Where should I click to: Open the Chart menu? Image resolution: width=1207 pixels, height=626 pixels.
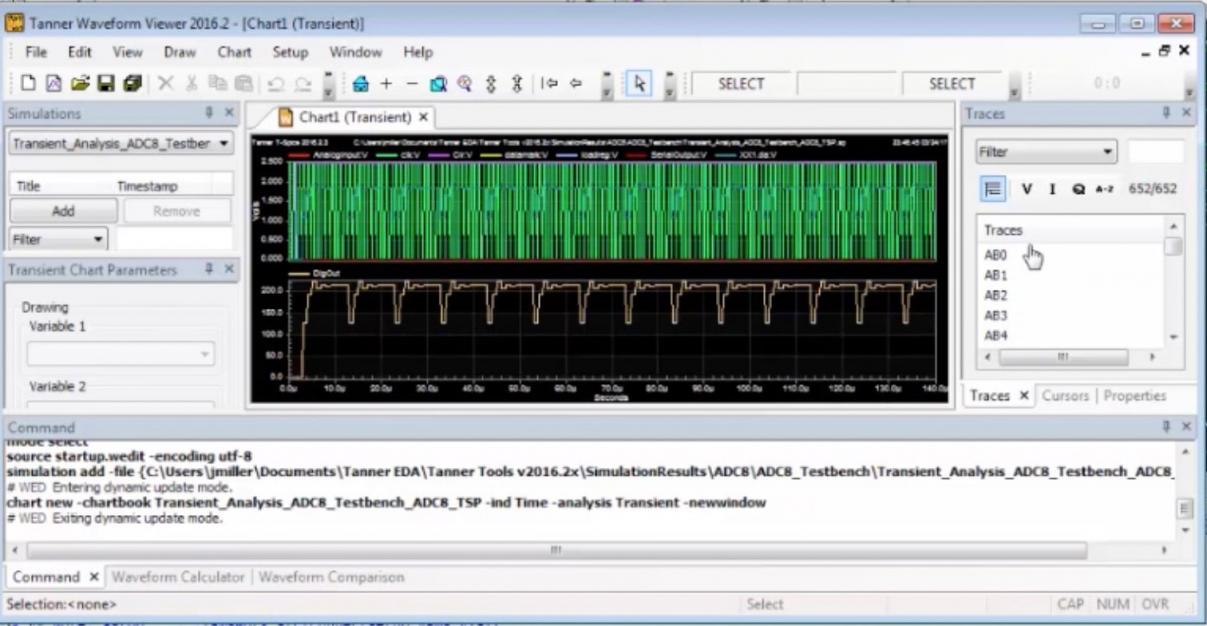click(x=235, y=52)
